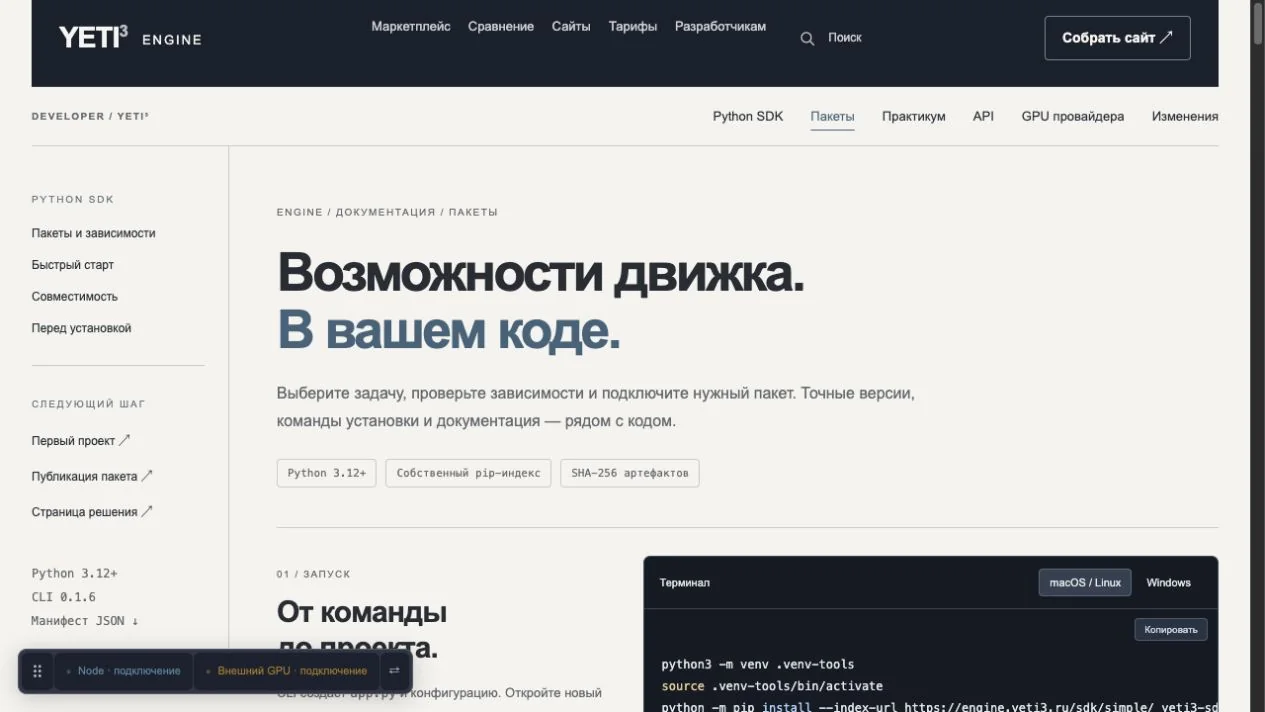Click the Собственный pip-индекс chip
The width and height of the screenshot is (1265, 712).
(468, 473)
